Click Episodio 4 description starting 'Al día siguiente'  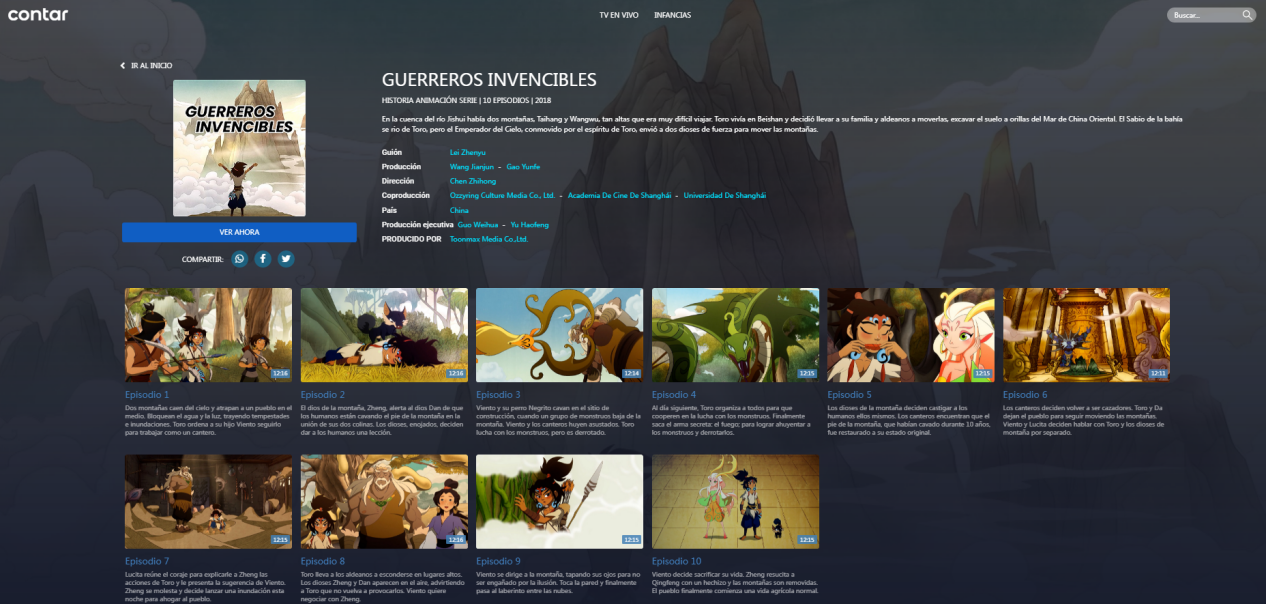[x=735, y=419]
